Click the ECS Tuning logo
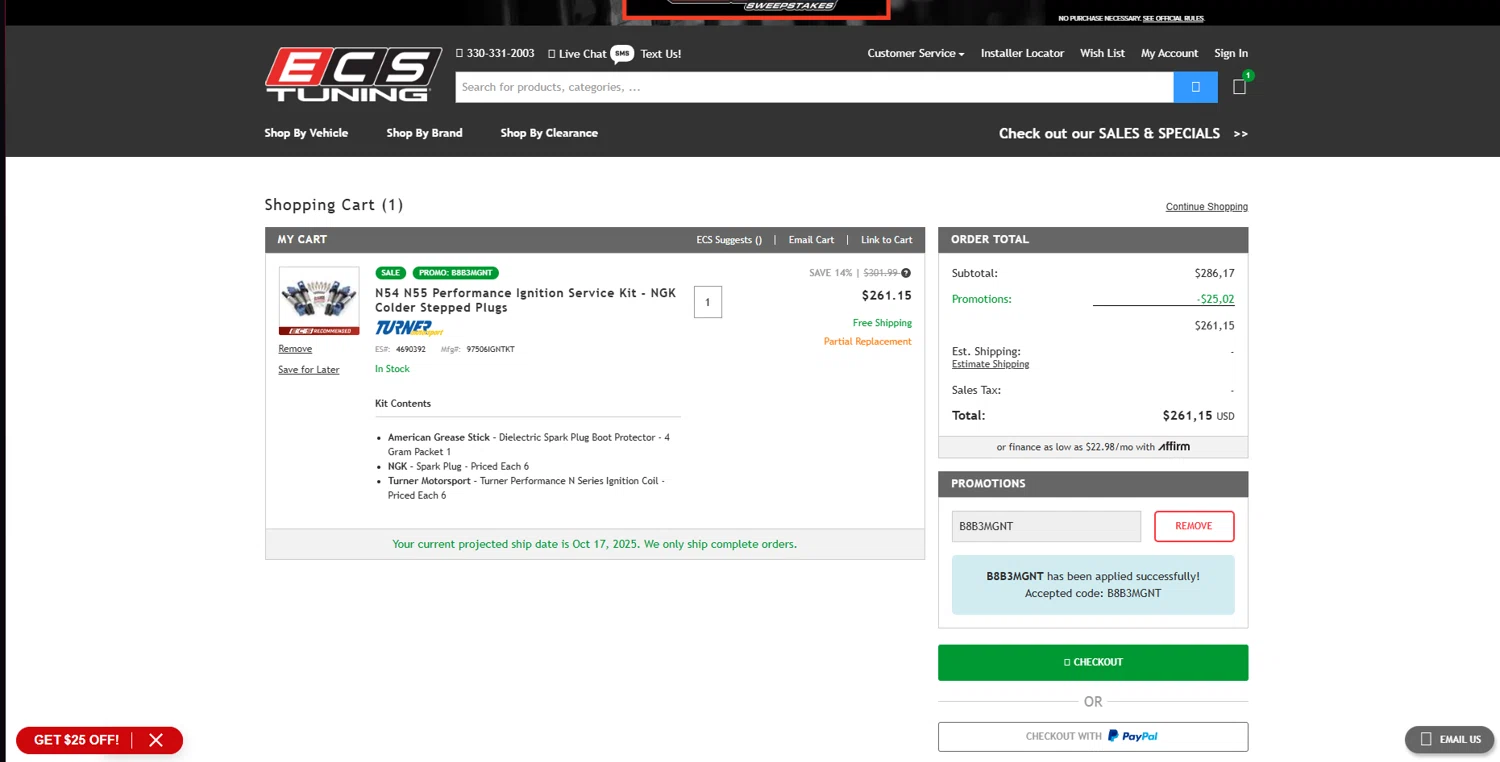This screenshot has height=762, width=1500. [353, 75]
